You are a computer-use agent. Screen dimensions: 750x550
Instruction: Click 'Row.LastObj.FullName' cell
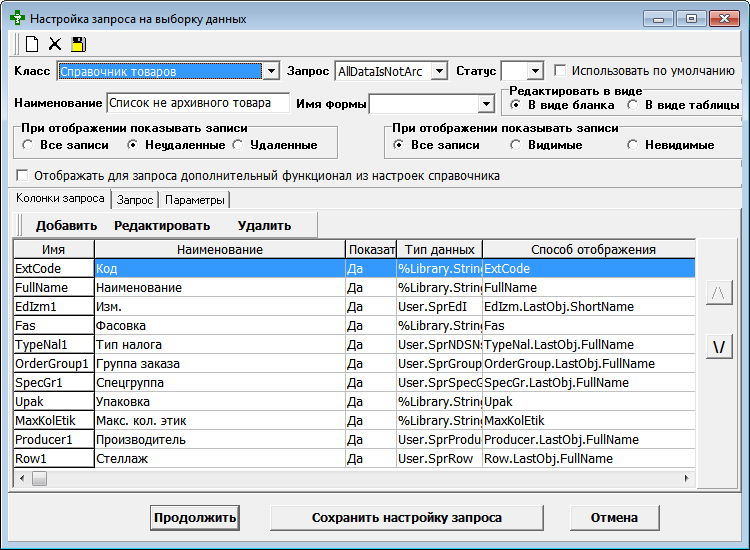click(x=589, y=459)
